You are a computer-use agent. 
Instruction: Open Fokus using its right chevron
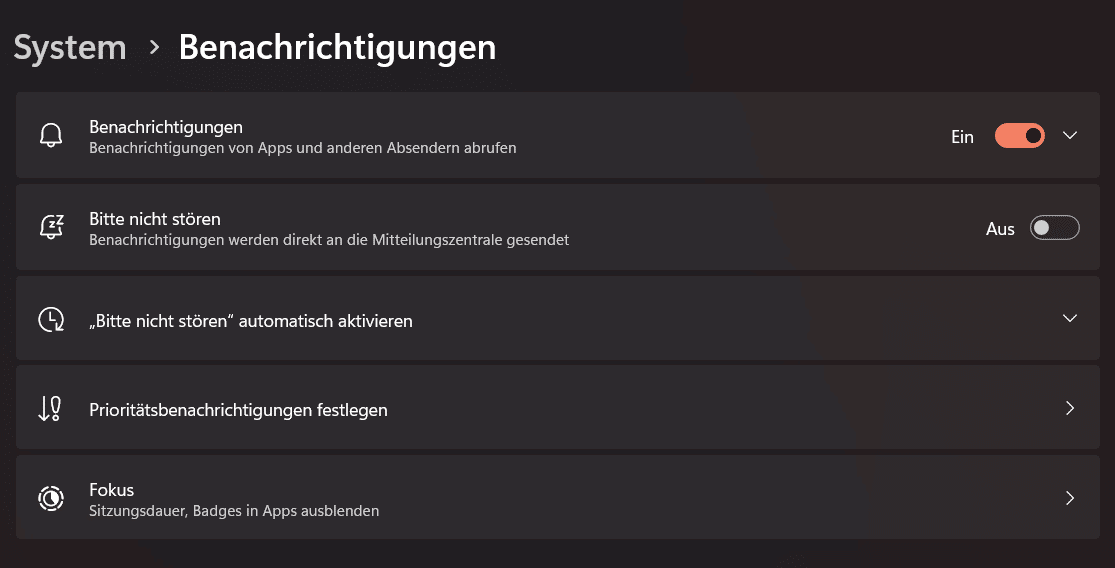coord(1070,498)
